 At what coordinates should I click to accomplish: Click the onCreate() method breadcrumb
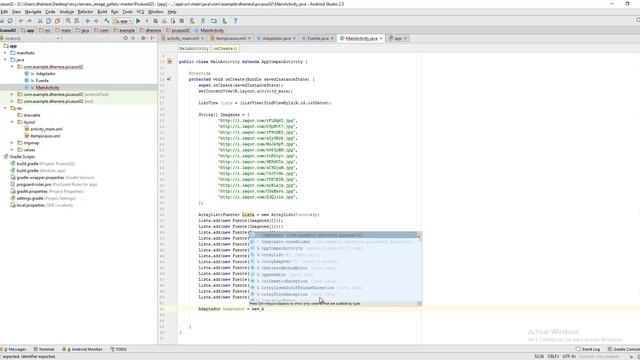(x=225, y=49)
